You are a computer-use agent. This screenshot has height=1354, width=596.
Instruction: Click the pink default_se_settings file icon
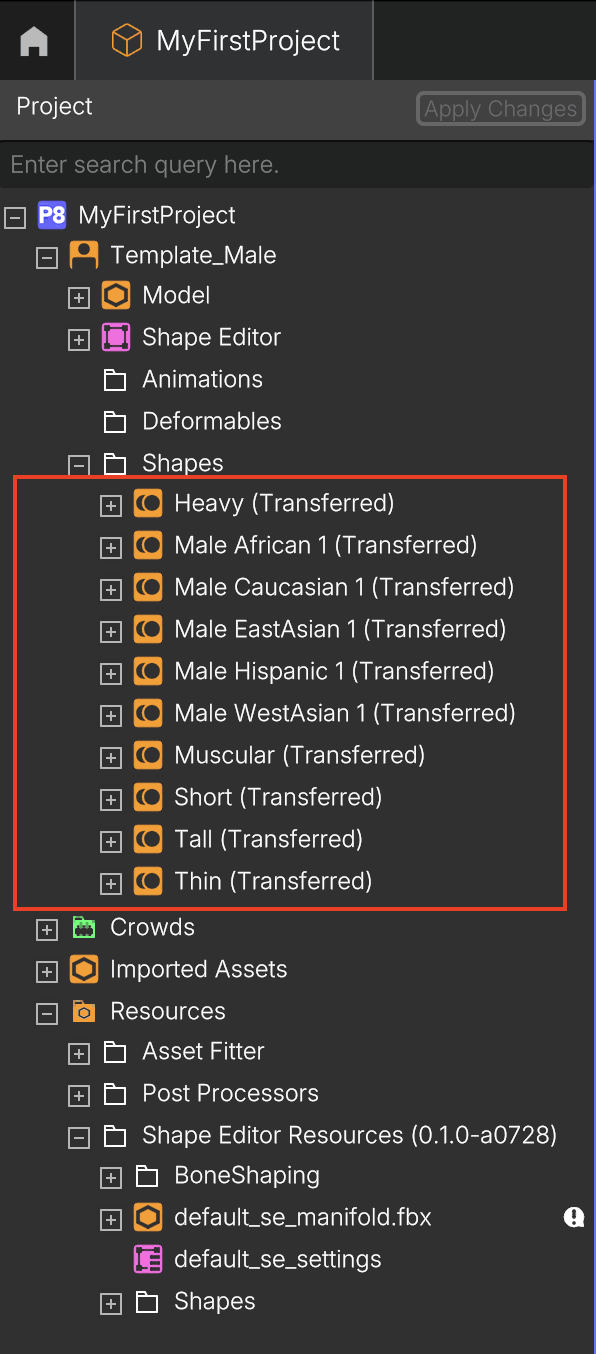tap(148, 1260)
